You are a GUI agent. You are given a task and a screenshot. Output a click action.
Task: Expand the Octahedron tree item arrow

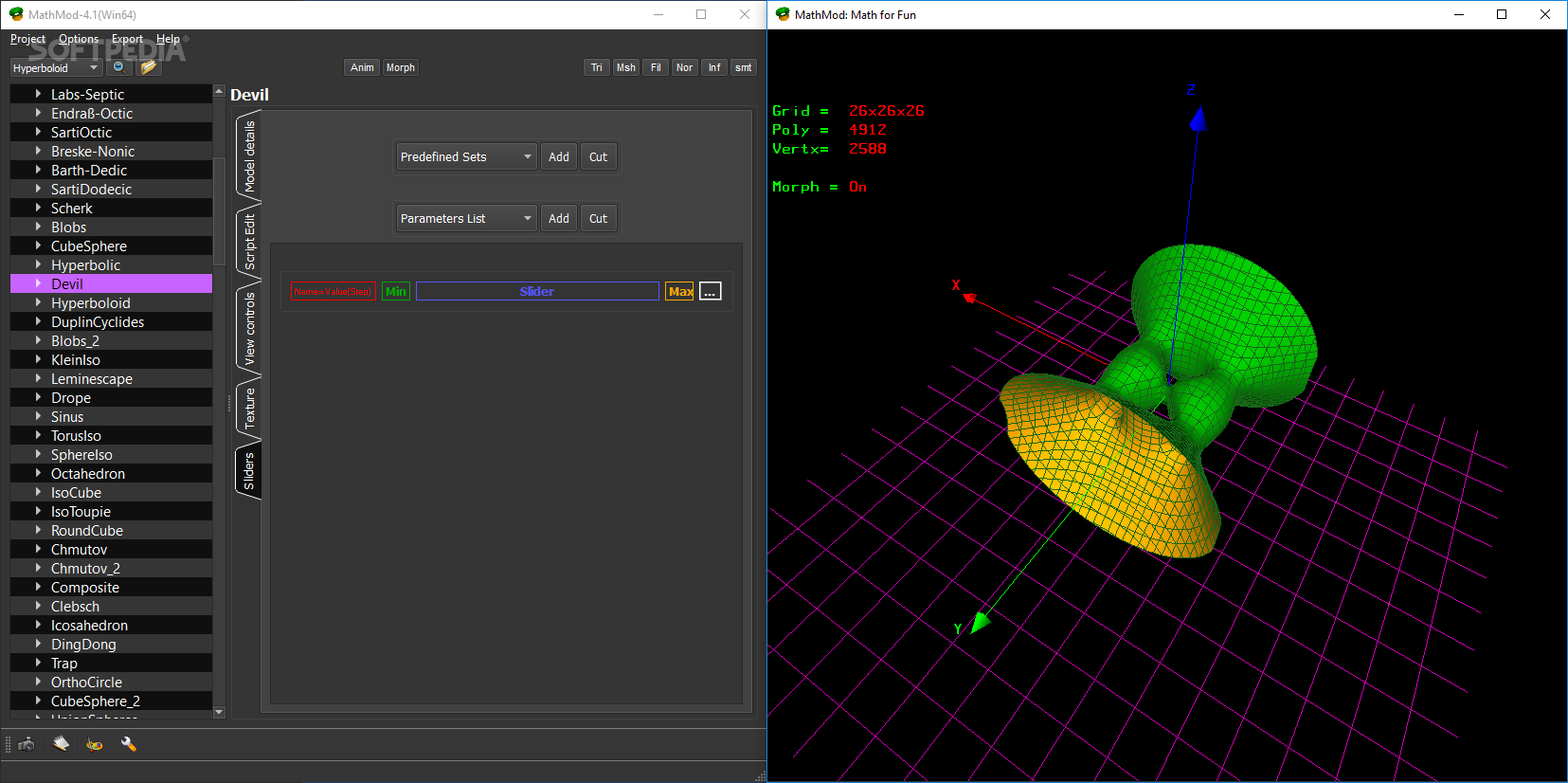pos(38,473)
